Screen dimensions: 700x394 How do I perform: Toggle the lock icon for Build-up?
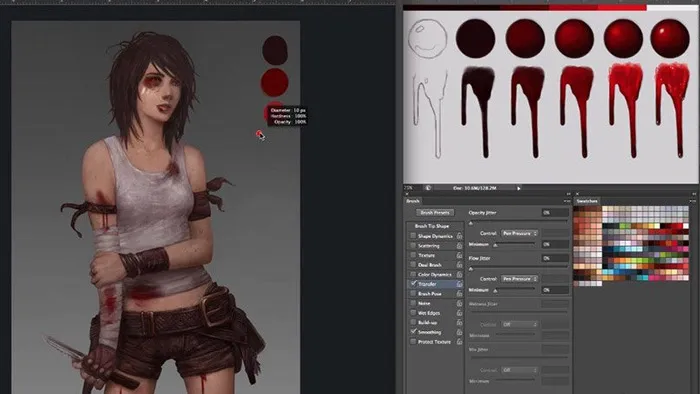click(459, 322)
